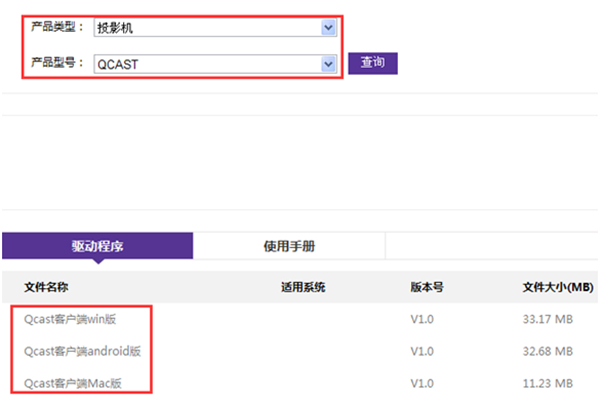Open the Qcast客户端win版 download link
This screenshot has height=406, width=600.
click(x=71, y=320)
